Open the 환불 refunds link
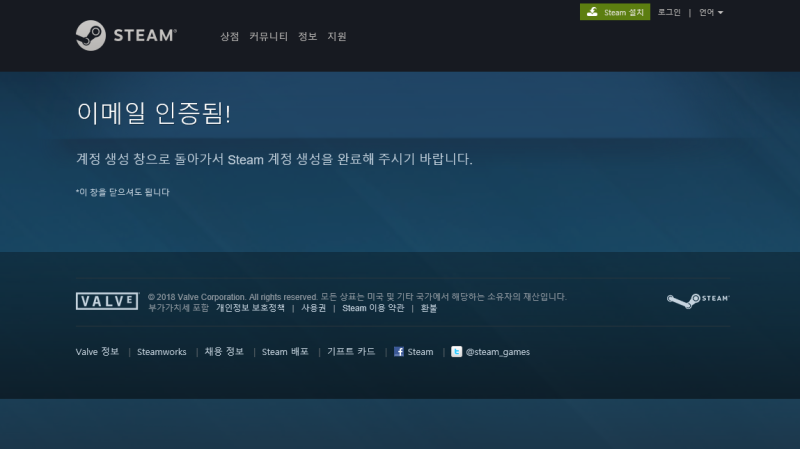800x449 pixels. coord(429,308)
